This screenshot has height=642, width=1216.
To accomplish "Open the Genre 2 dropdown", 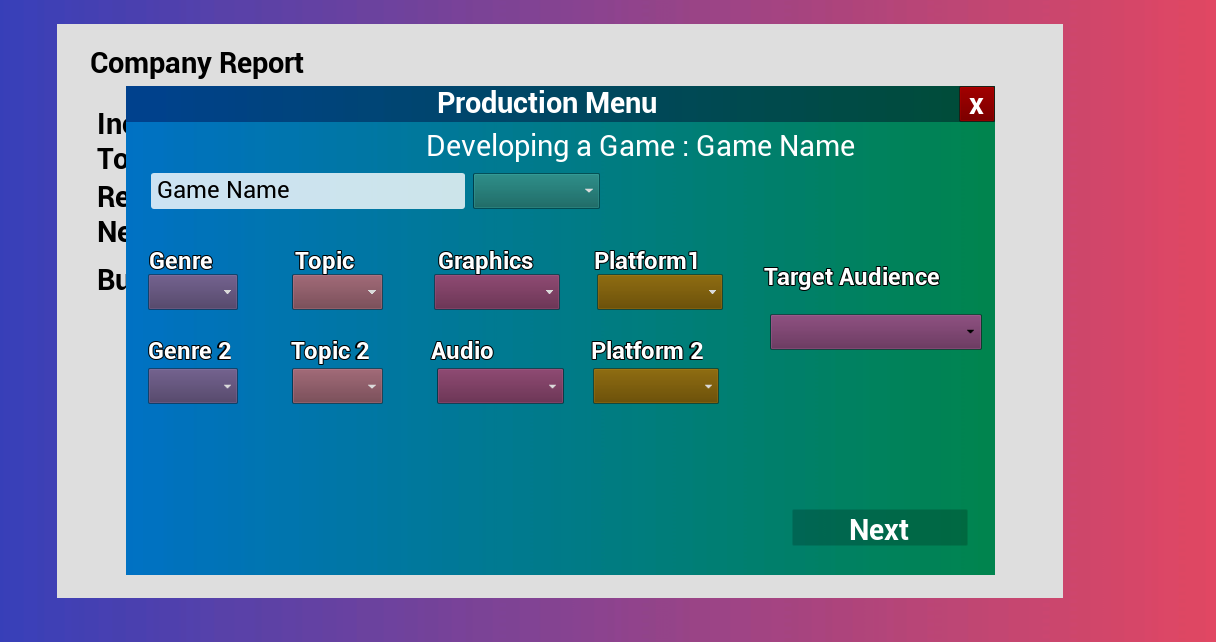I will pyautogui.click(x=193, y=386).
